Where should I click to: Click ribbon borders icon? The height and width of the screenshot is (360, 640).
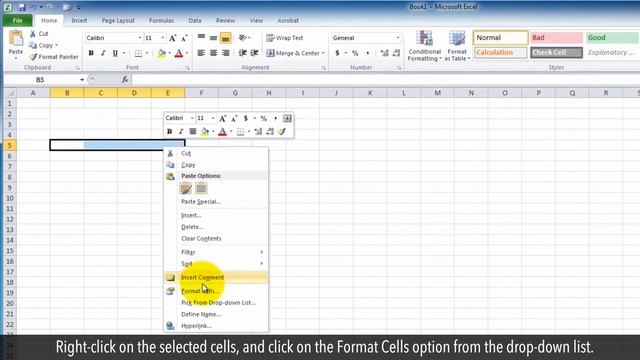pos(138,53)
